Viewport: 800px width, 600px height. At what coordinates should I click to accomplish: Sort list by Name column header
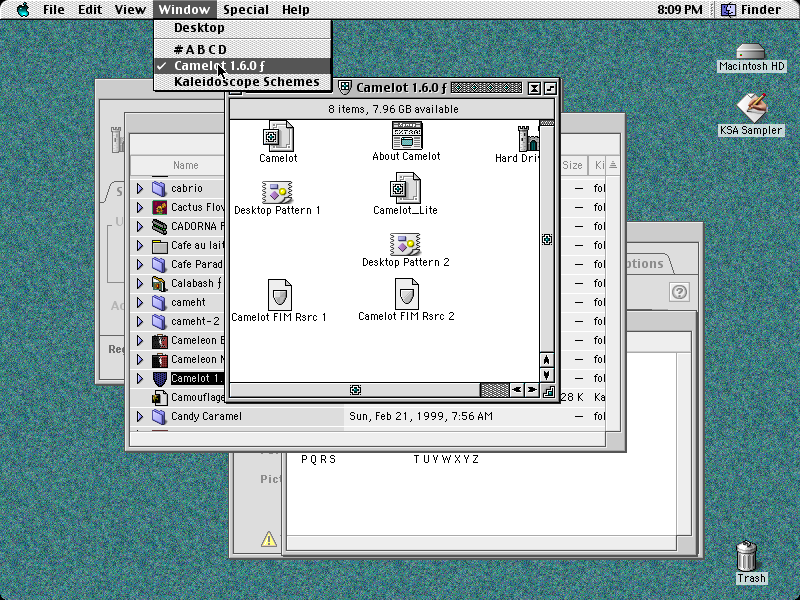[x=177, y=165]
